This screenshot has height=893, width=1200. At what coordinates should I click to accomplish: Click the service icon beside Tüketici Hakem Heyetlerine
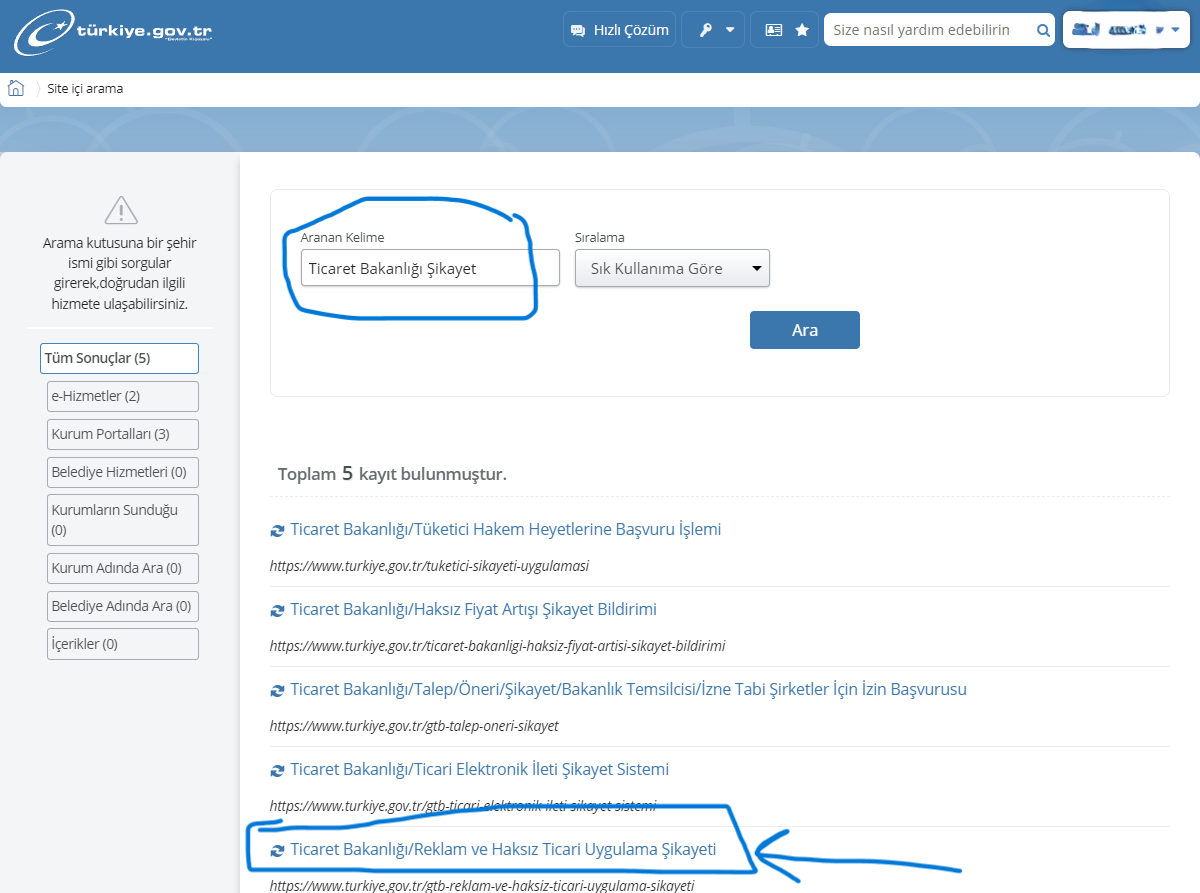tap(277, 530)
